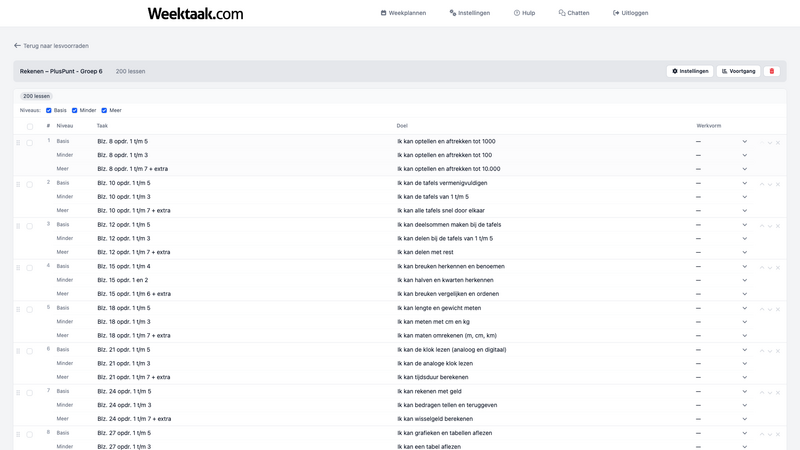Move lesson 3 down with arrow
This screenshot has height=450, width=800.
770,226
